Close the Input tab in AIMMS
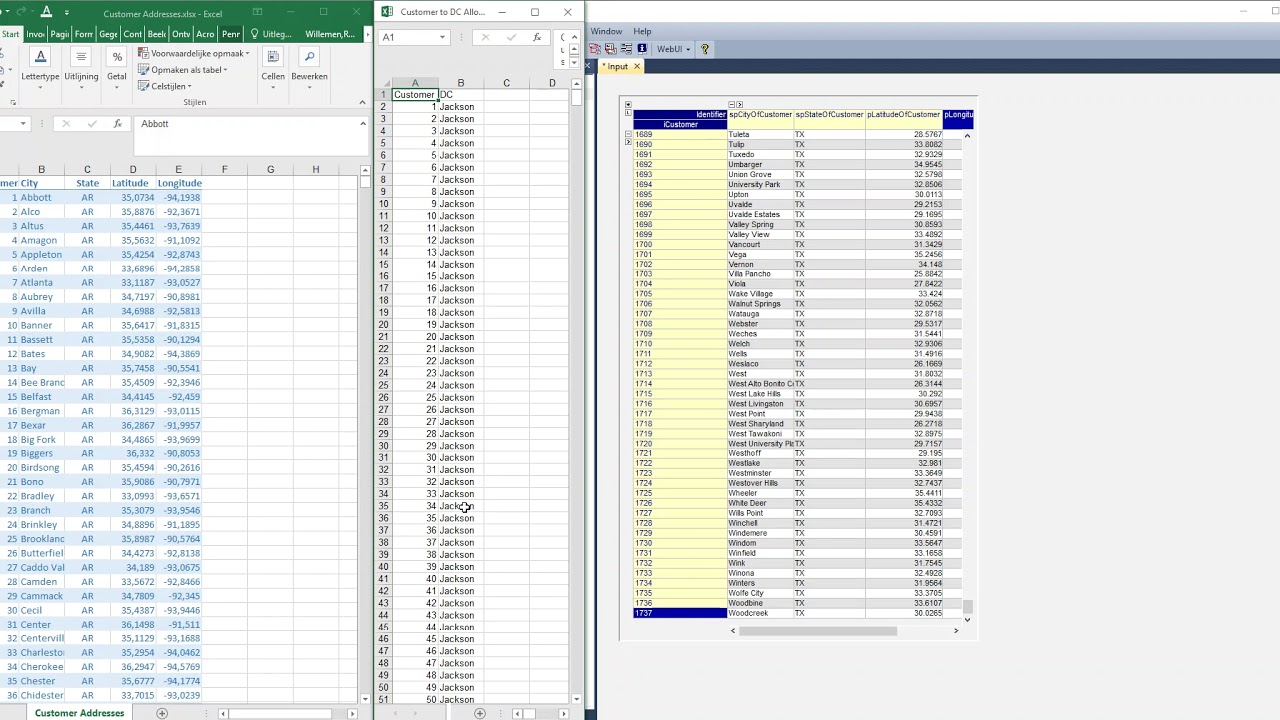 [636, 66]
